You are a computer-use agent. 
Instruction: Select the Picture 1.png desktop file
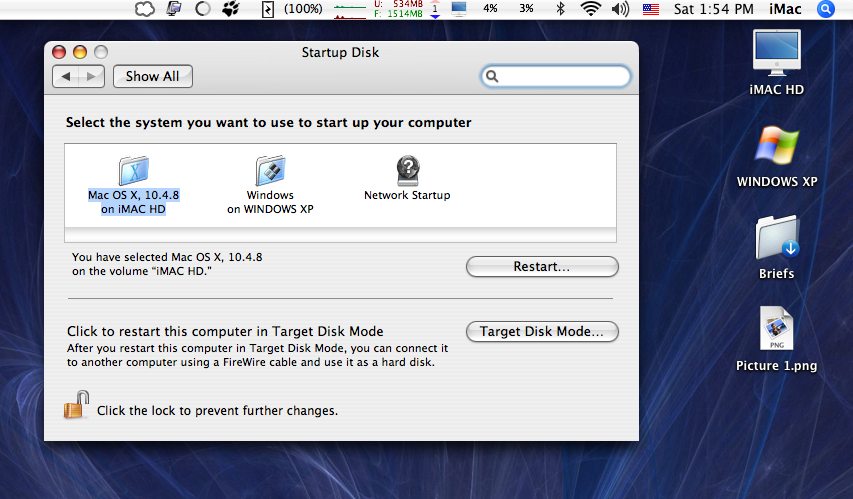click(x=776, y=339)
